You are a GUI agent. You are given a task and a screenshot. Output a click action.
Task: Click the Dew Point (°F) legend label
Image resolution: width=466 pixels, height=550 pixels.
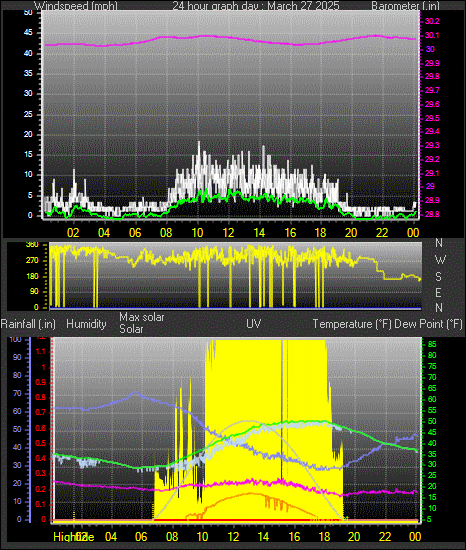tap(428, 324)
